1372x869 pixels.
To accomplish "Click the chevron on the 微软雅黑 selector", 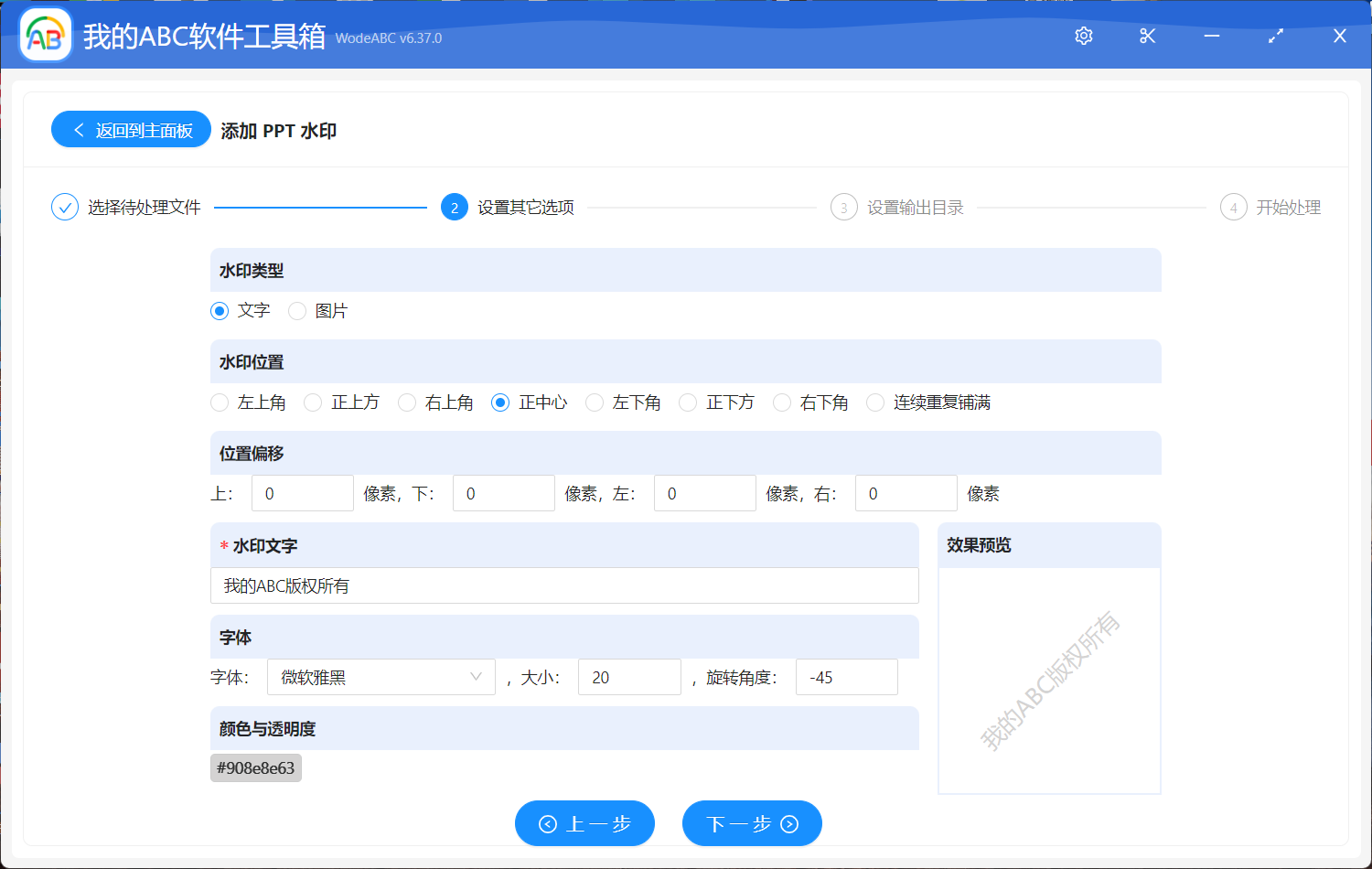I will click(x=476, y=677).
